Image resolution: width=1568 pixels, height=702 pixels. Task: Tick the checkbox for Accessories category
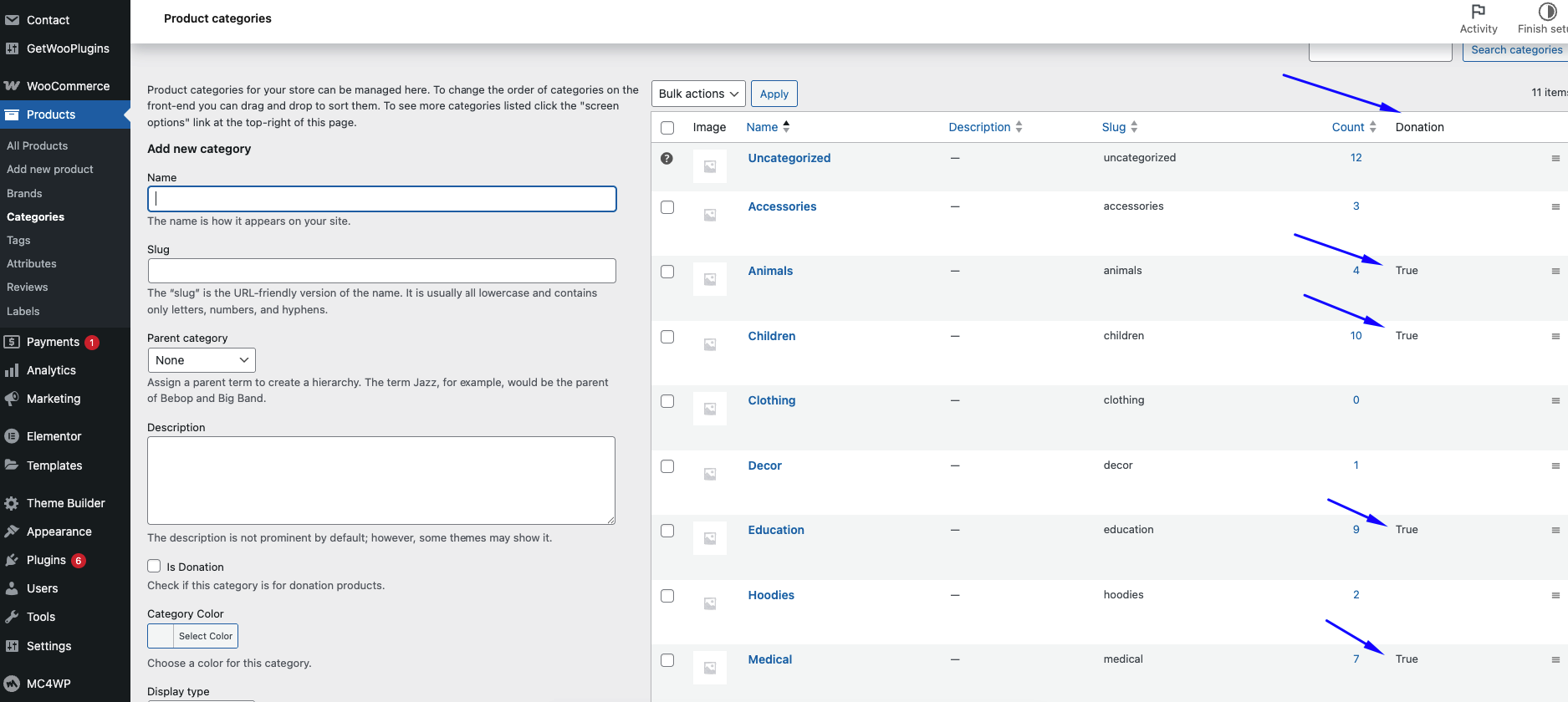click(667, 207)
